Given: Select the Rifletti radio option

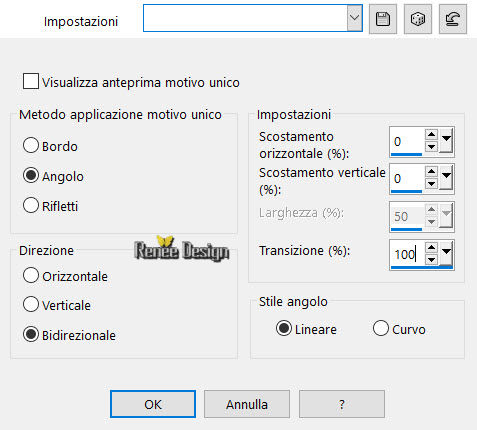Looking at the screenshot, I should click(x=31, y=205).
